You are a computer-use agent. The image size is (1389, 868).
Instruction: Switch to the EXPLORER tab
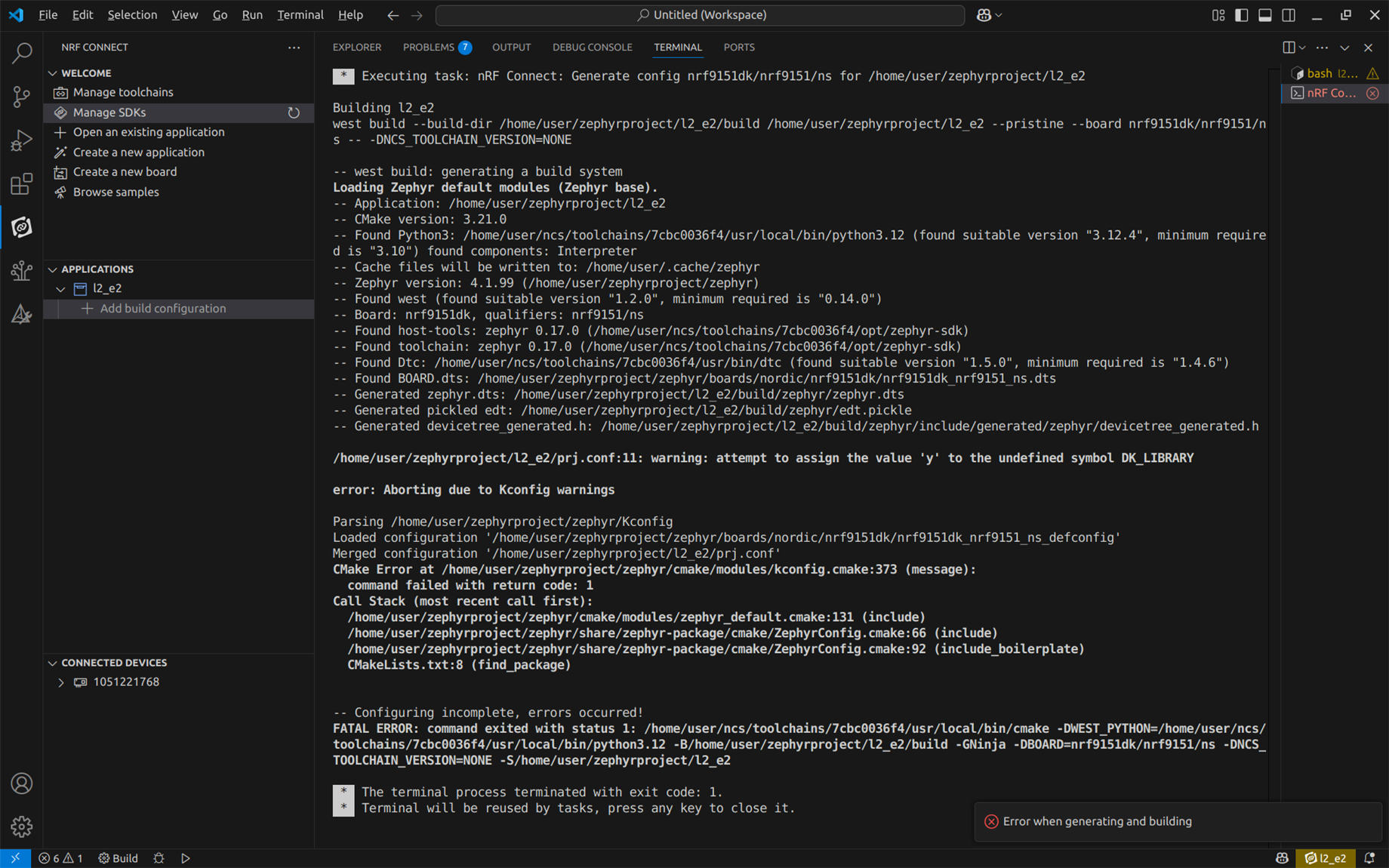click(x=356, y=47)
